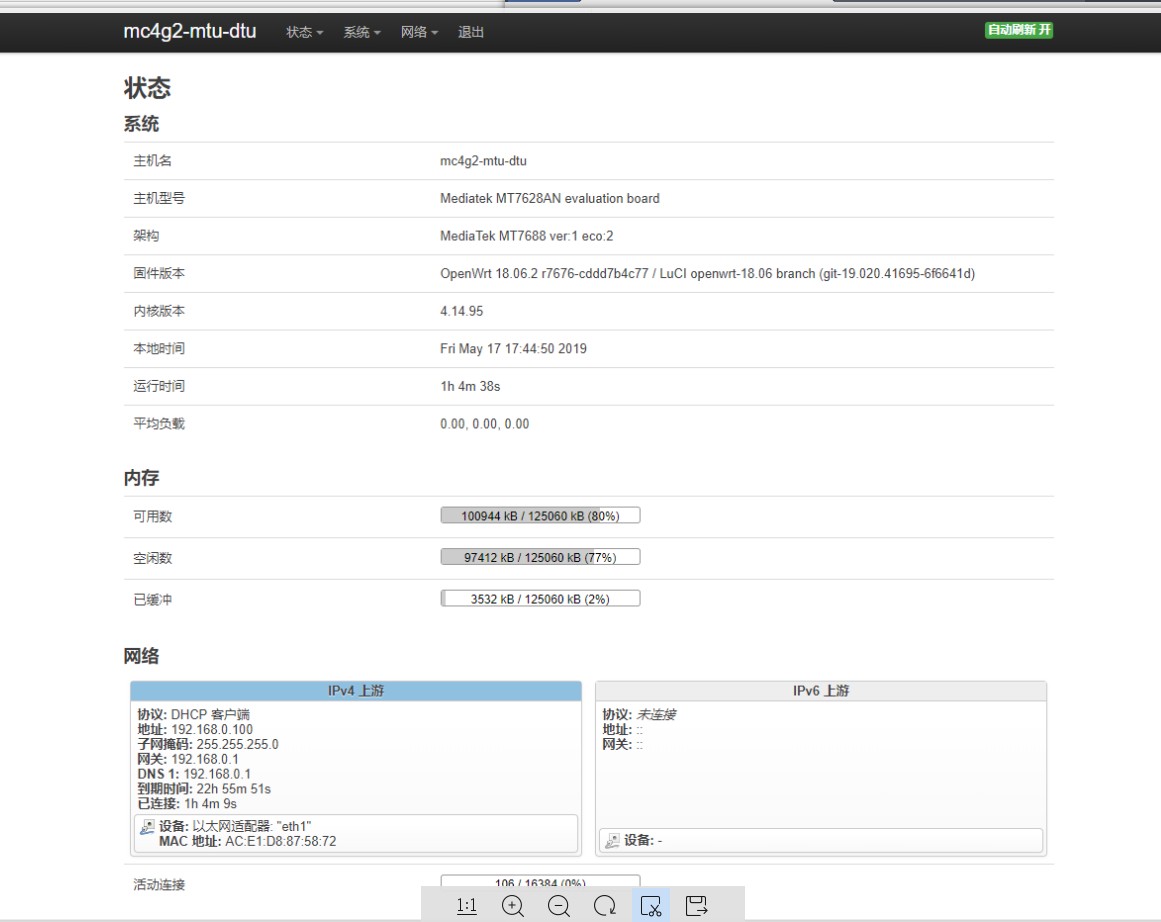Click the 1:1 actual size icon

(x=466, y=906)
